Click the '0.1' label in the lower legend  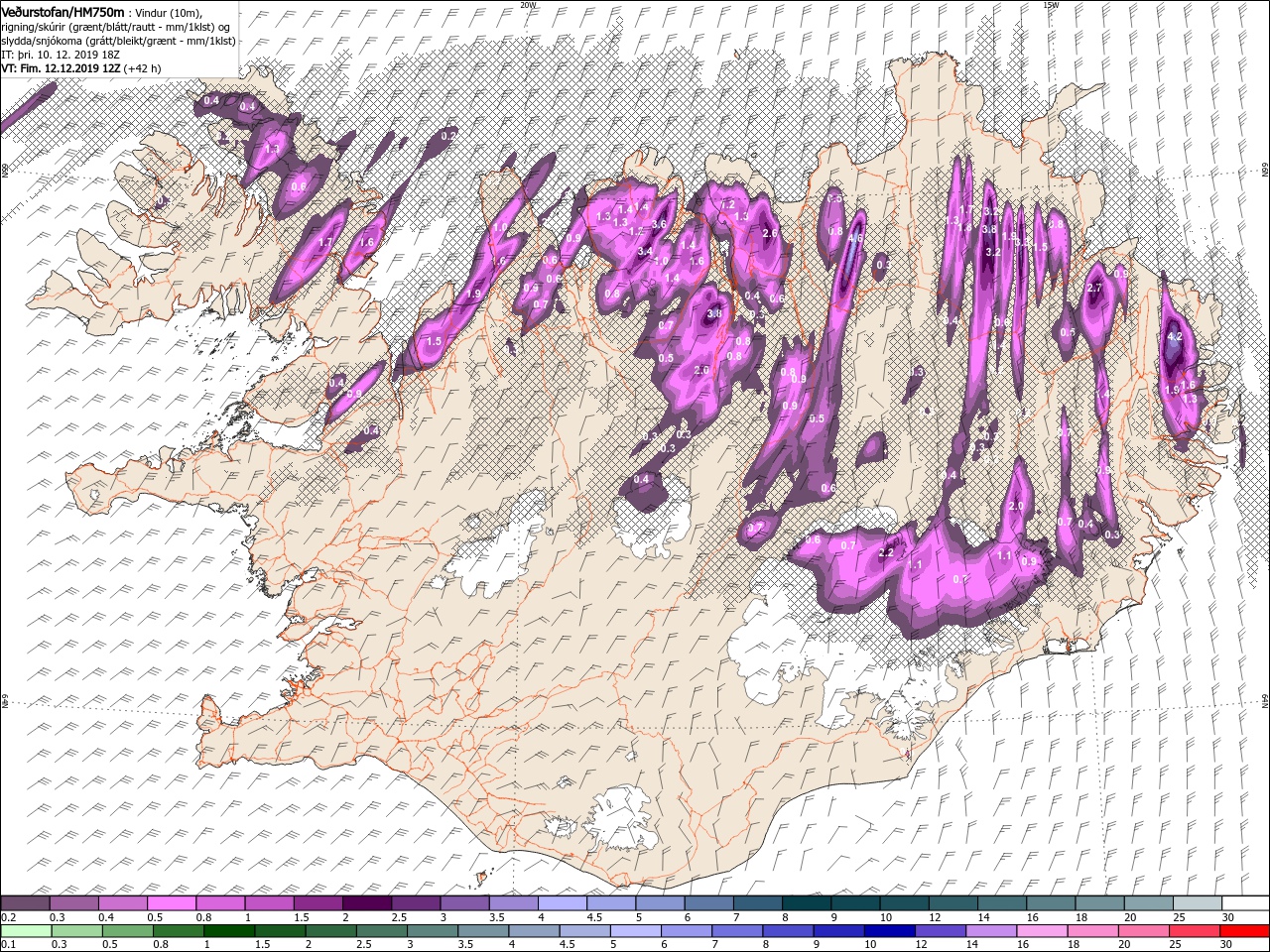[x=8, y=945]
